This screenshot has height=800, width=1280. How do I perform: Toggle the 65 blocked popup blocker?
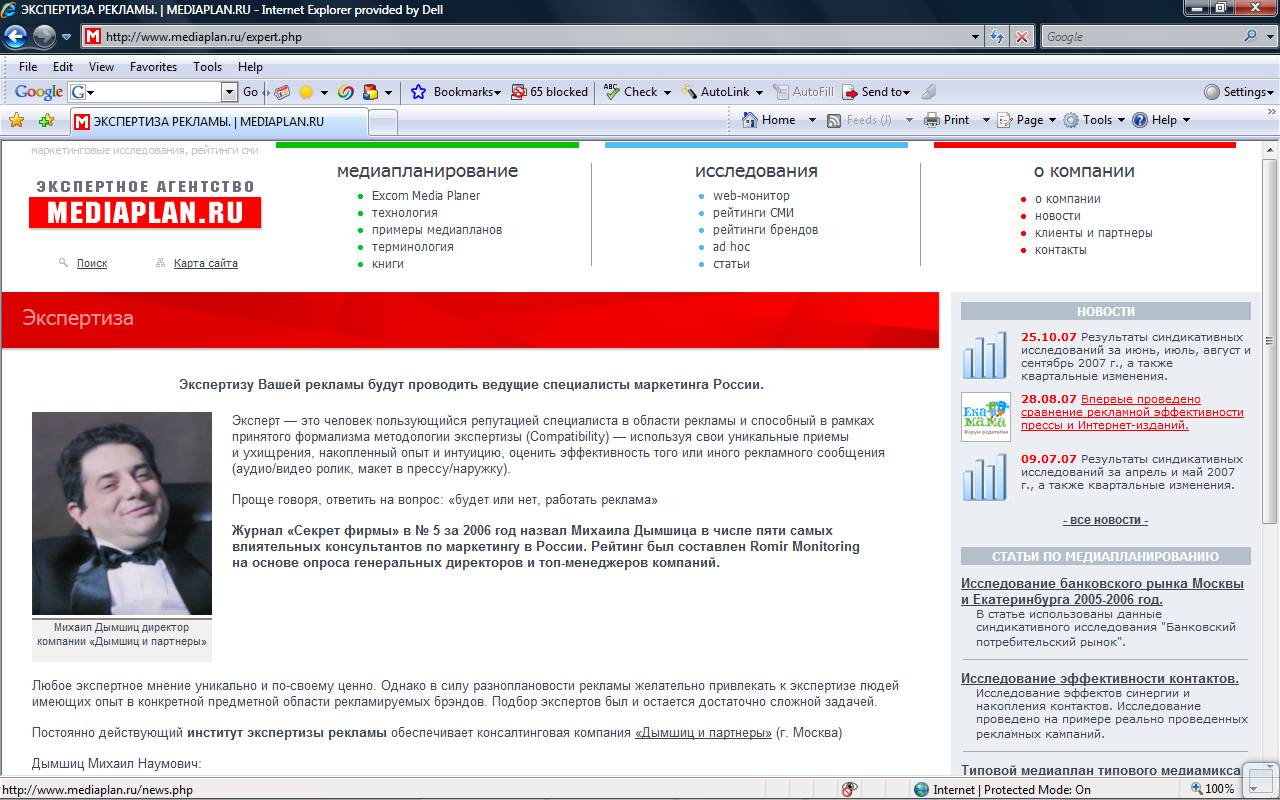coord(549,92)
